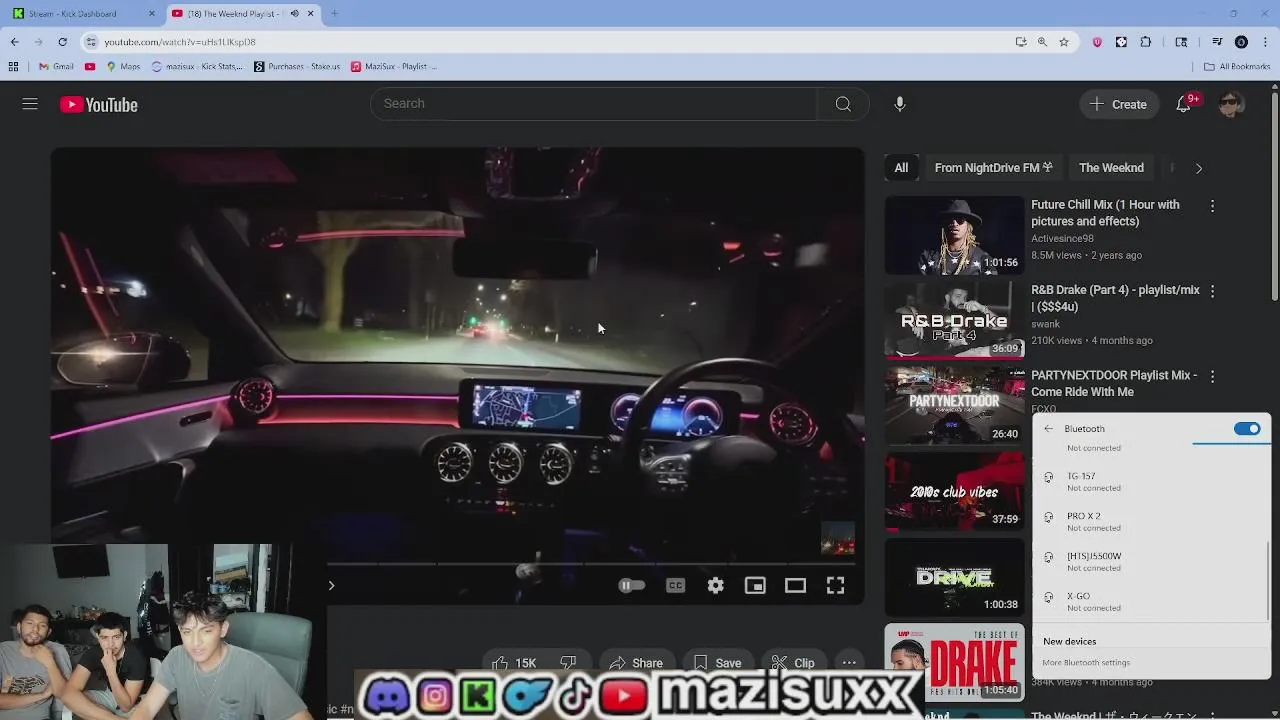Image resolution: width=1280 pixels, height=720 pixels.
Task: Start voice search with the microphone
Action: pyautogui.click(x=900, y=104)
